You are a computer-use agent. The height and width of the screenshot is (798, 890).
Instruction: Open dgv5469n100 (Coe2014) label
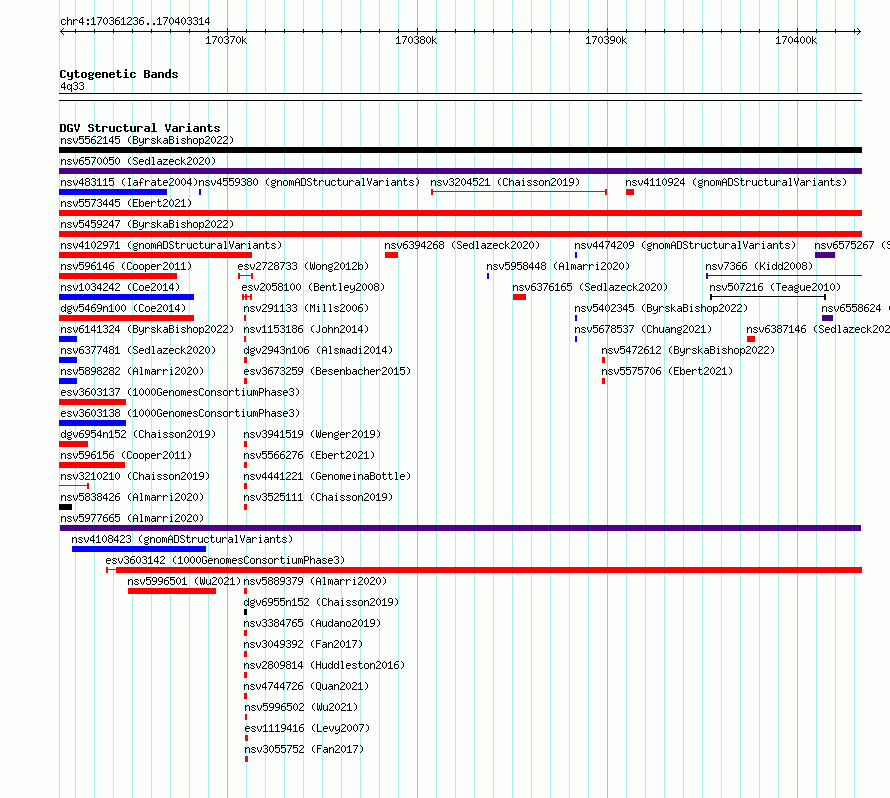point(123,308)
